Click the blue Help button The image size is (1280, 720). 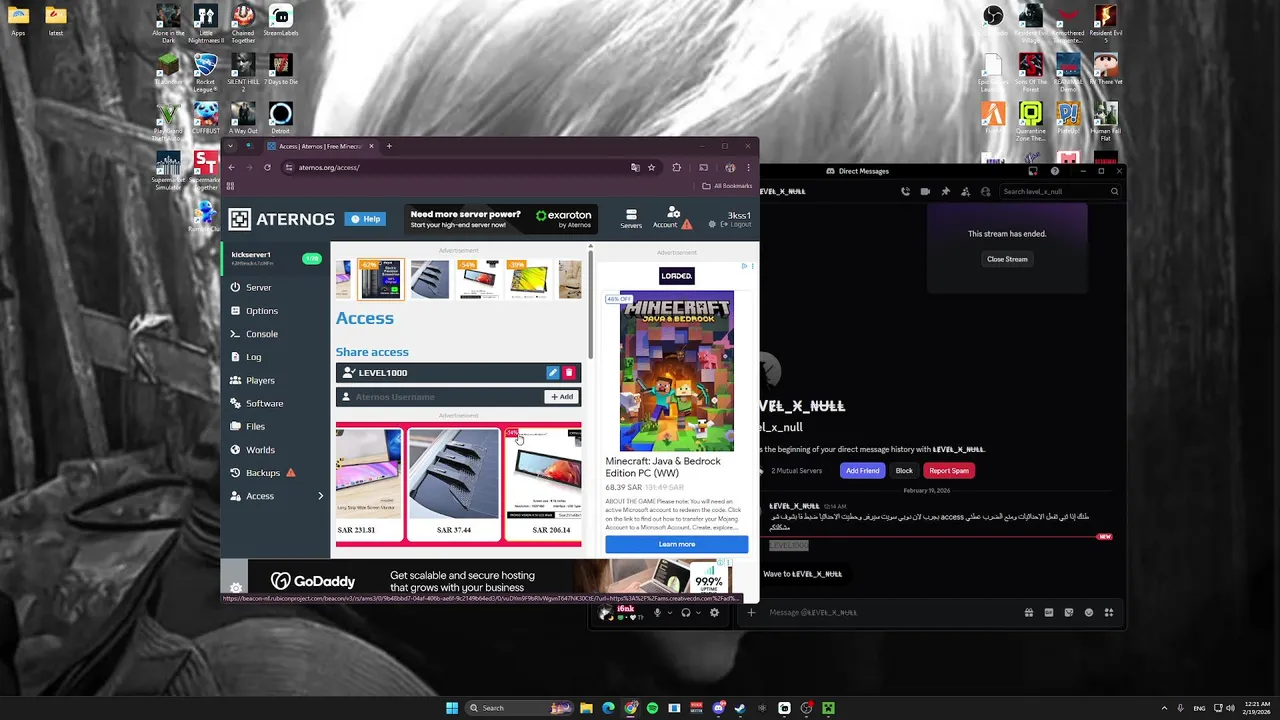click(x=366, y=219)
